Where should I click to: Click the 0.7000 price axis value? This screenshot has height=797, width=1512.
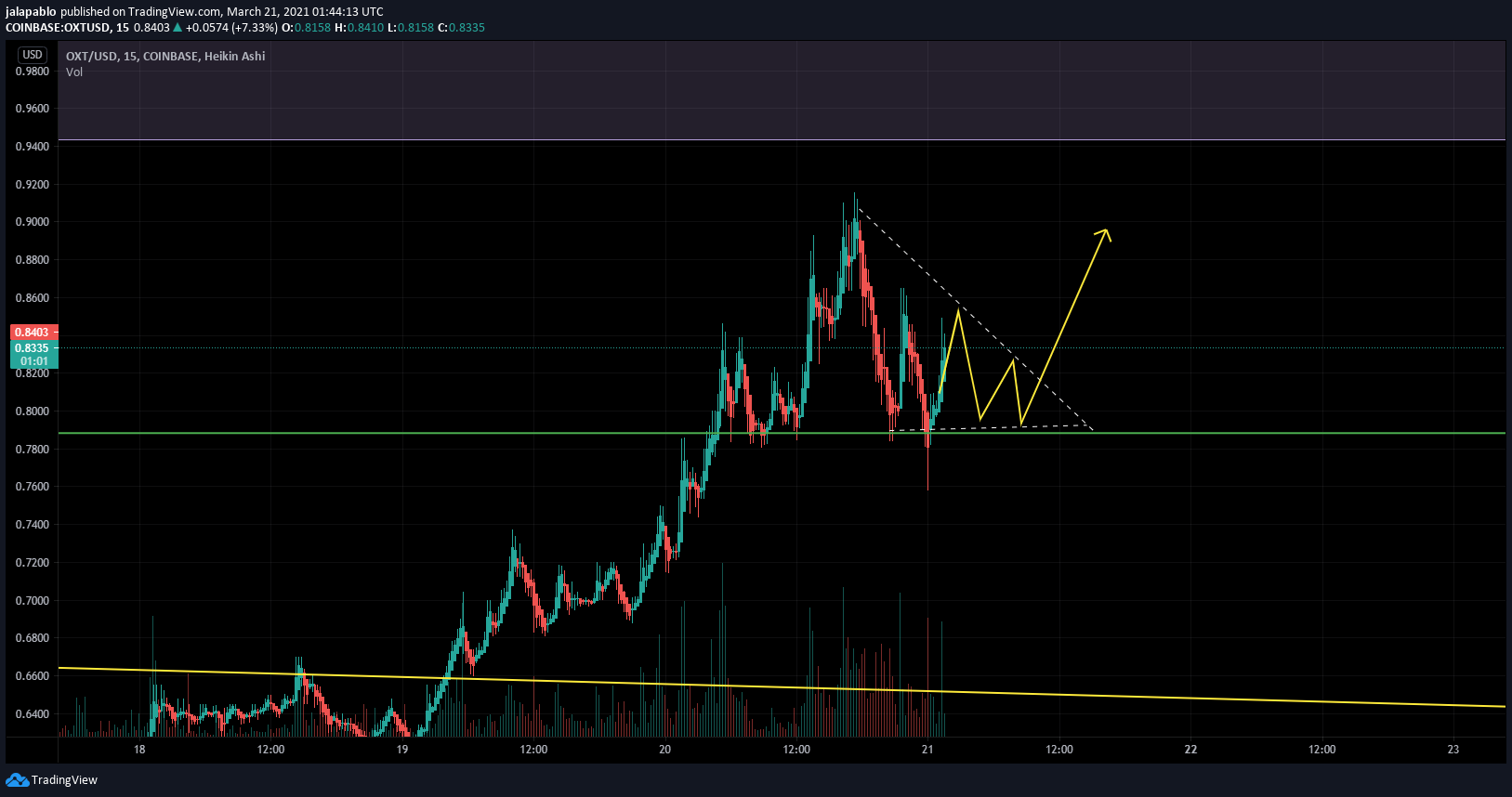pyautogui.click(x=33, y=601)
